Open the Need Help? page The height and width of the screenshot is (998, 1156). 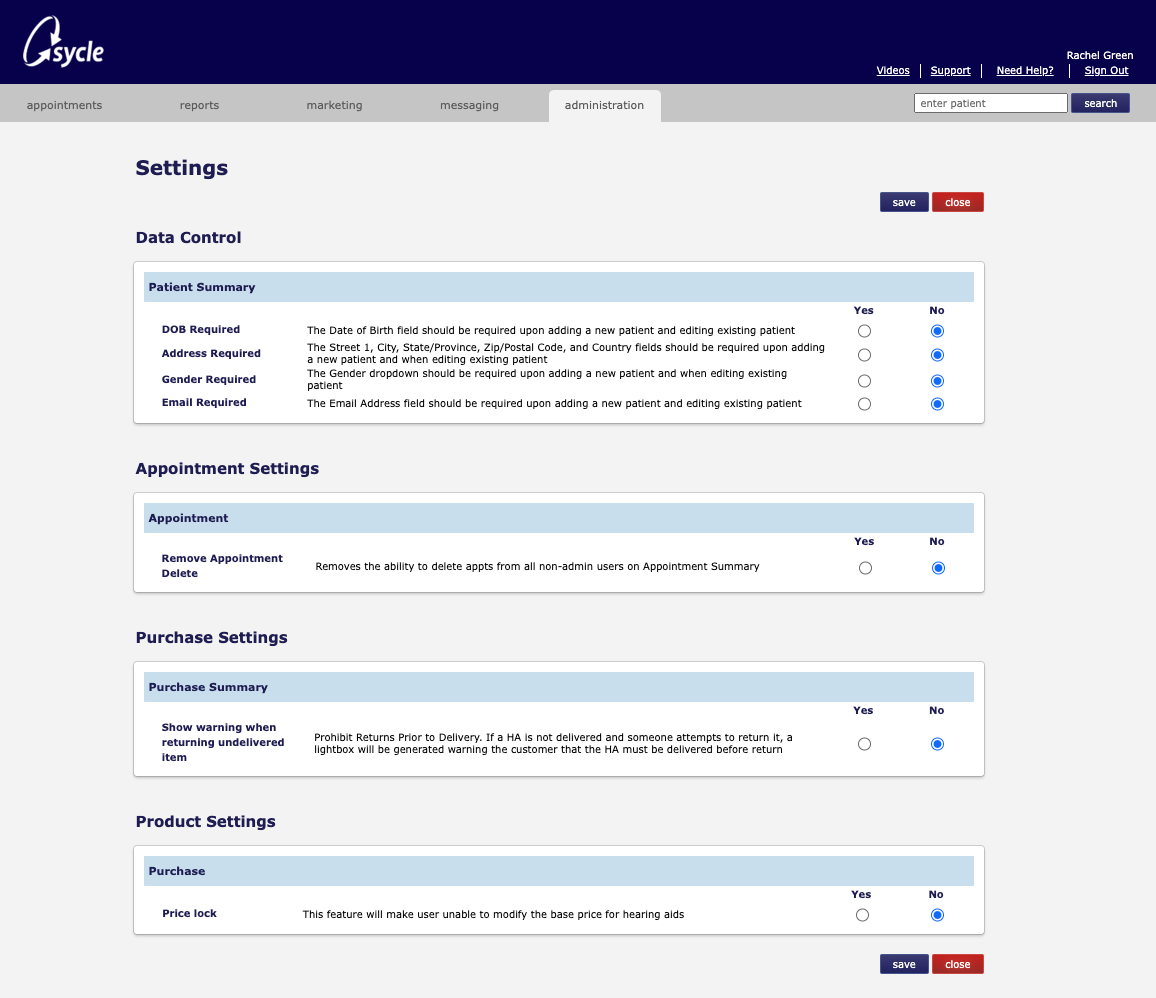click(x=1024, y=70)
